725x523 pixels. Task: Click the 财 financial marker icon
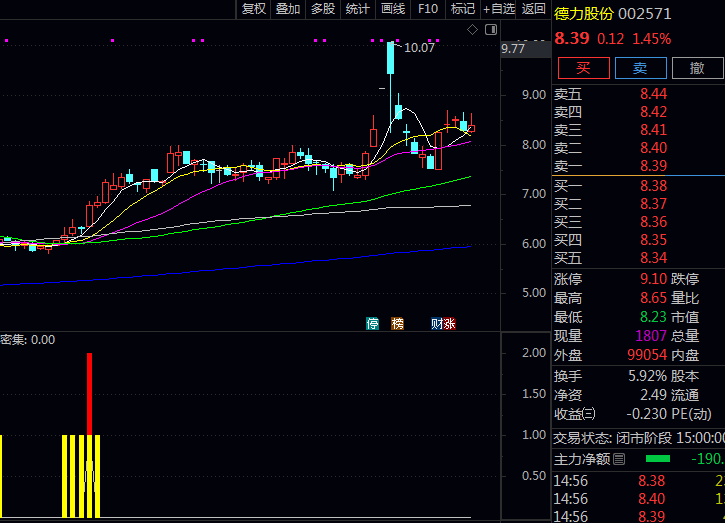coord(437,324)
